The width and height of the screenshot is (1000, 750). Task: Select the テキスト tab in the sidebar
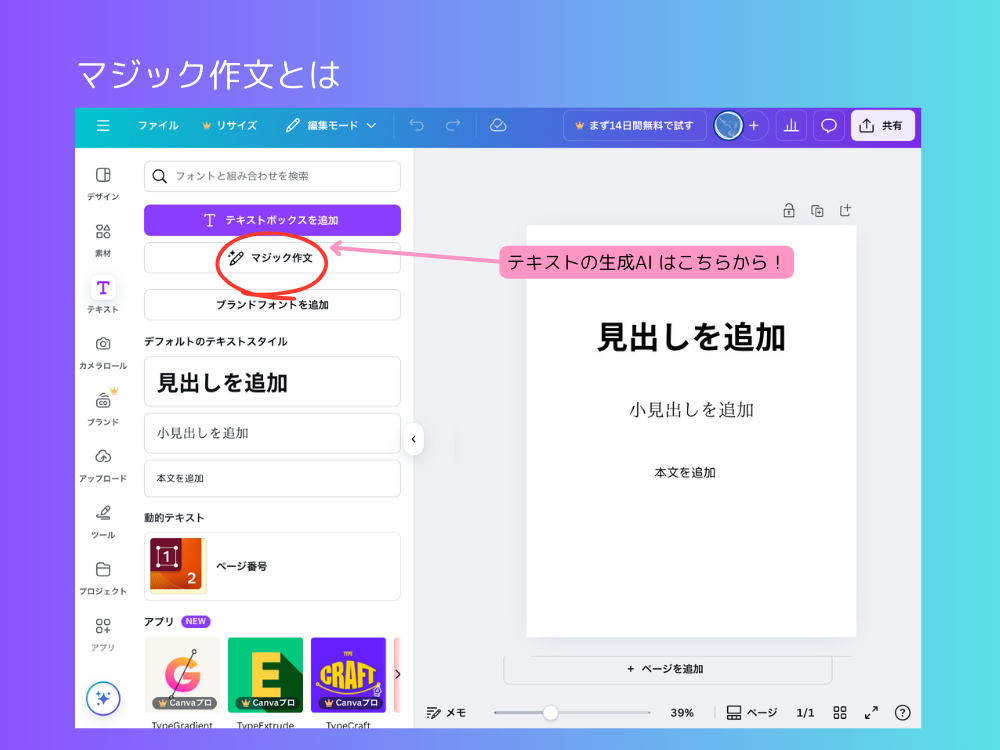coord(102,292)
